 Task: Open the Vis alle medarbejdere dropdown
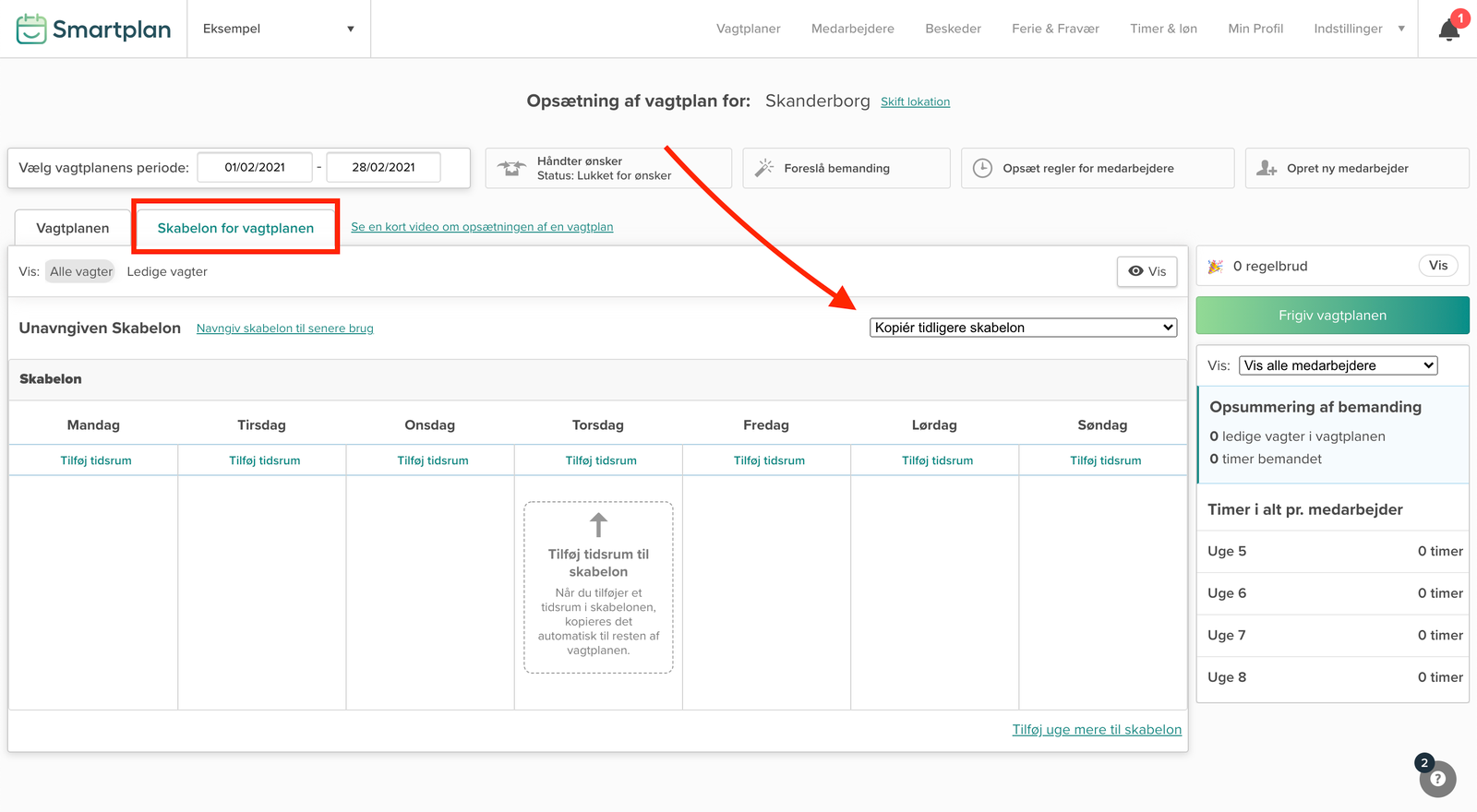click(x=1338, y=365)
